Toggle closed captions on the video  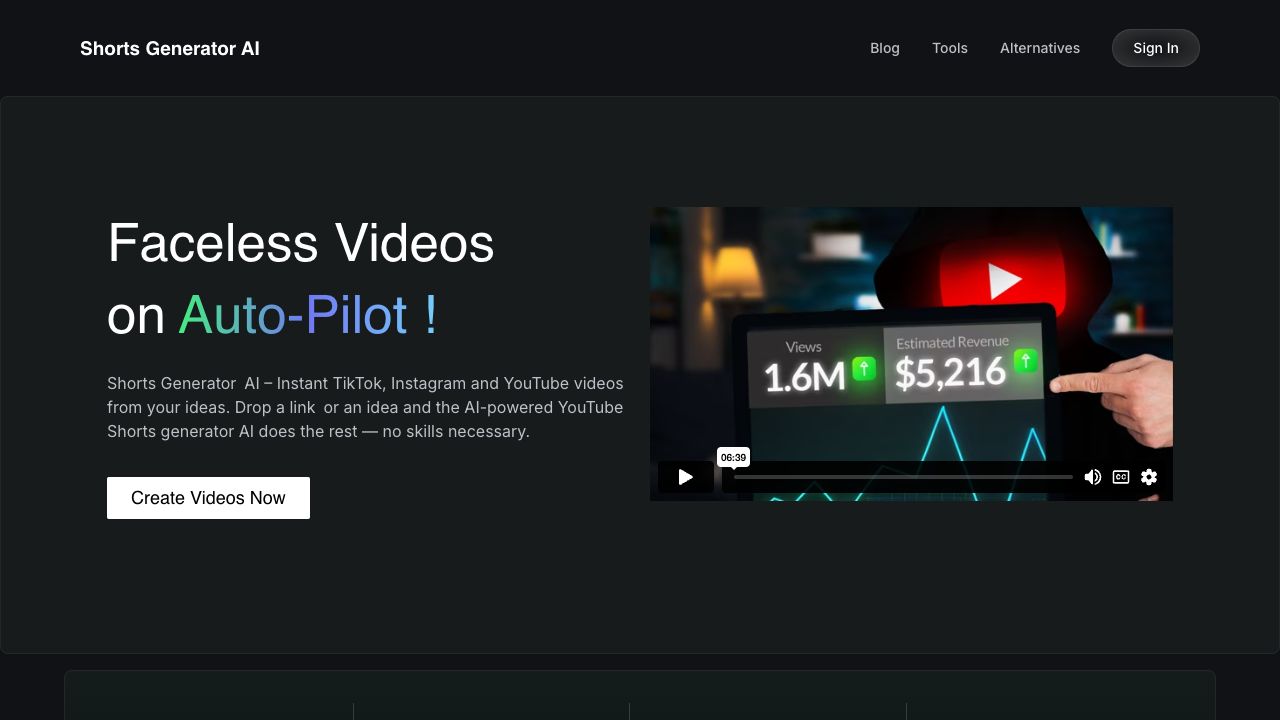click(1121, 477)
